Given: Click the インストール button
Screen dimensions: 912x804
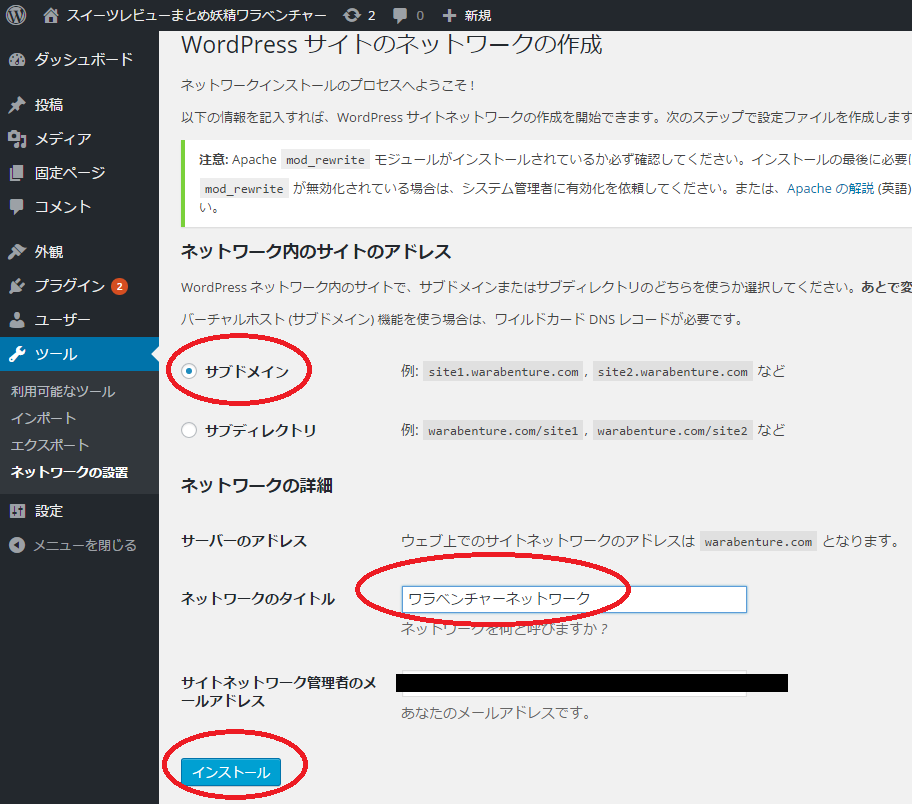Looking at the screenshot, I should click(x=231, y=772).
